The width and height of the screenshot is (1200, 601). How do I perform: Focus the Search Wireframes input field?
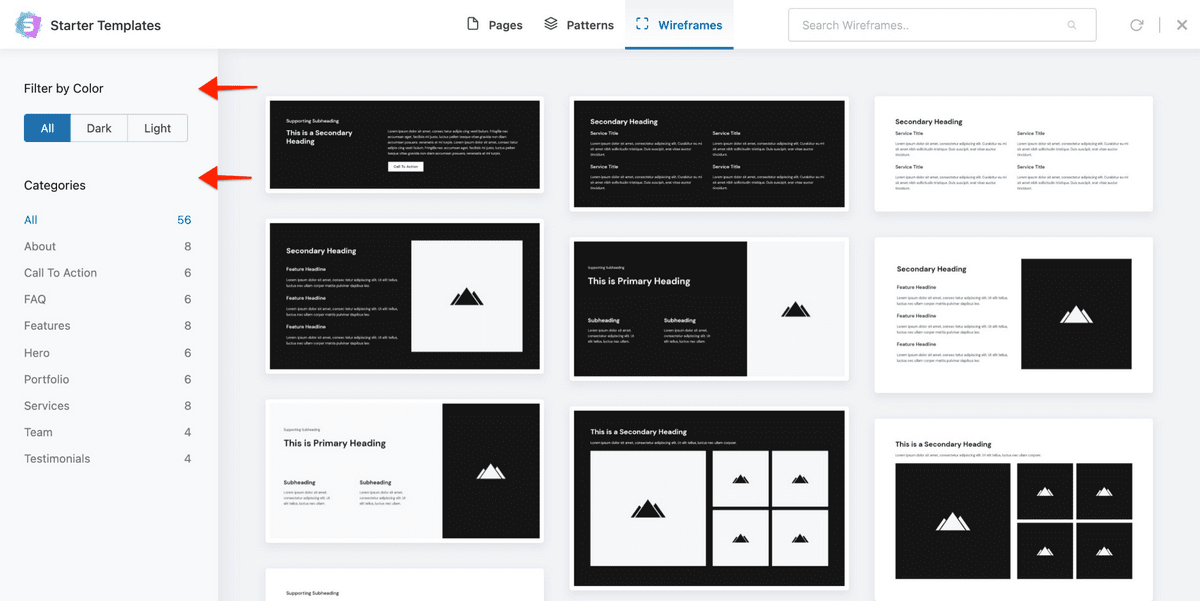(x=942, y=25)
